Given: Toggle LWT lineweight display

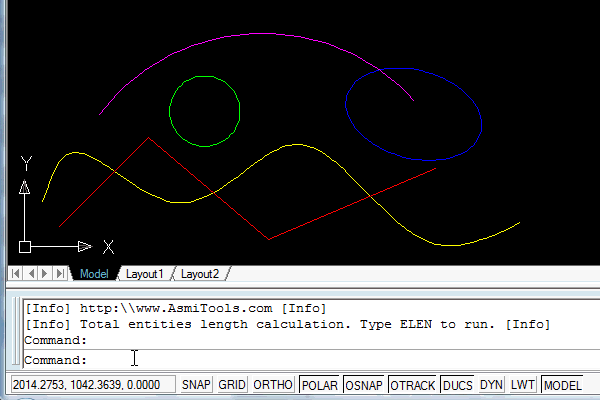Looking at the screenshot, I should (522, 384).
